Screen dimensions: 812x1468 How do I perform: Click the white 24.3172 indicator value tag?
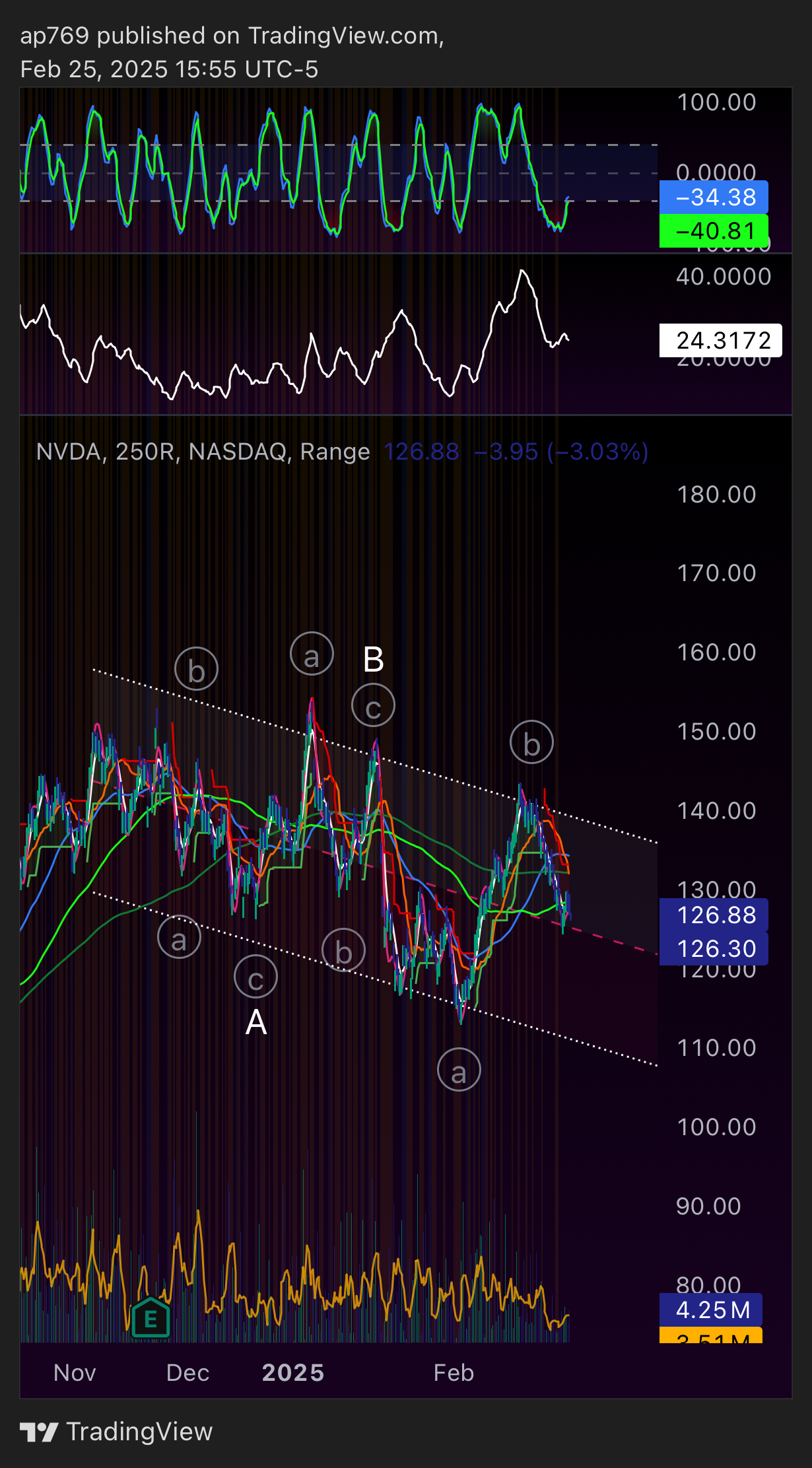[721, 340]
